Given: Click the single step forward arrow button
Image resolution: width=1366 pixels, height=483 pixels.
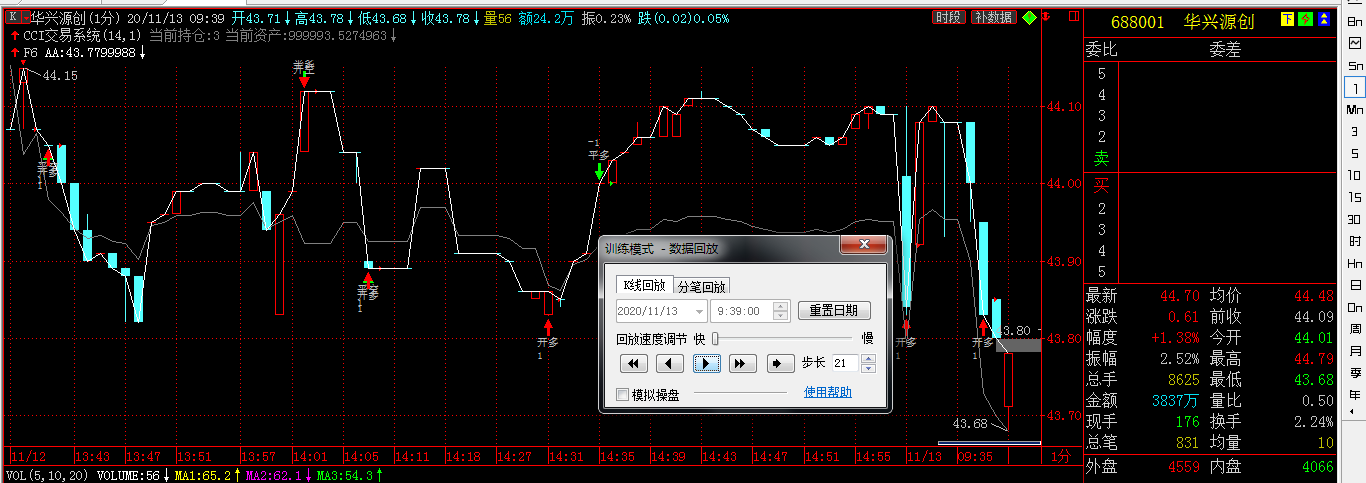Looking at the screenshot, I should 781,363.
